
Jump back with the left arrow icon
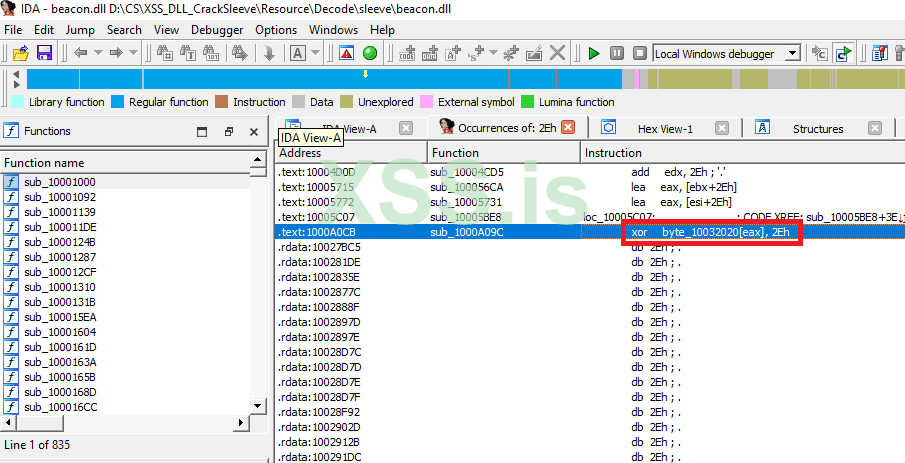coord(81,53)
